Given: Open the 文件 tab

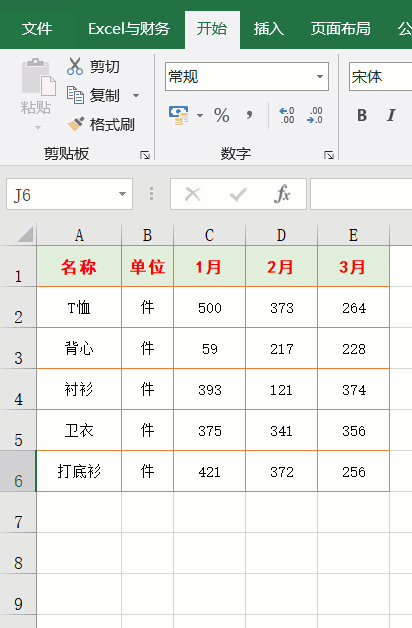Looking at the screenshot, I should (x=37, y=29).
